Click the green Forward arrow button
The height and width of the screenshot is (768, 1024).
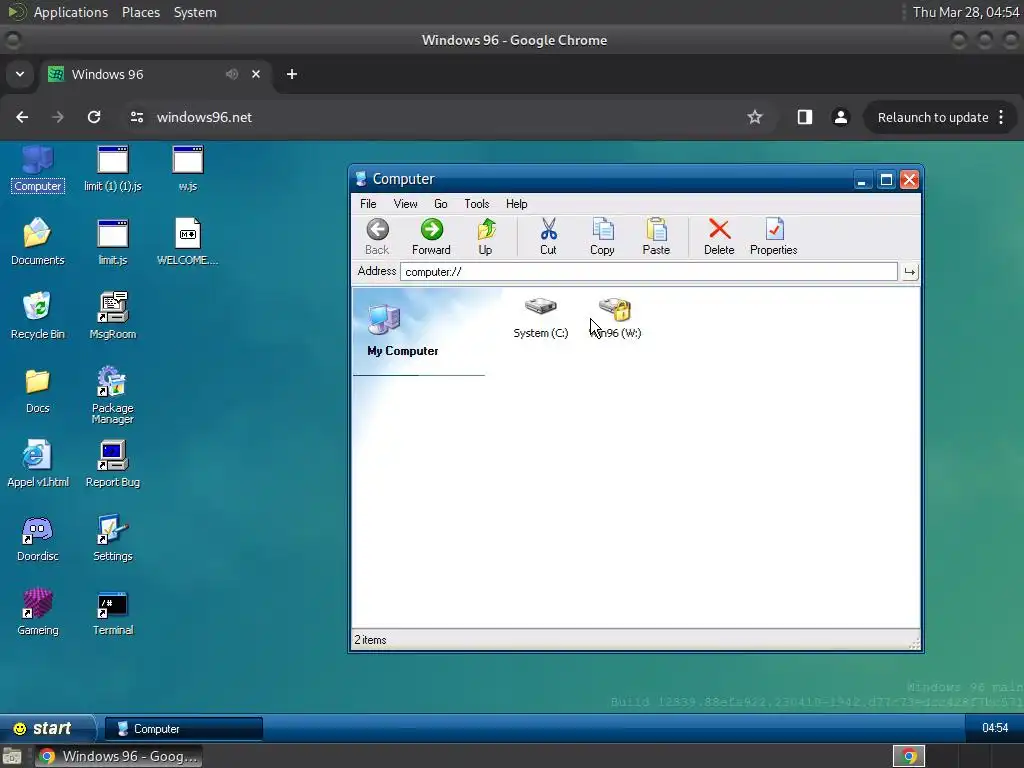[x=431, y=236]
